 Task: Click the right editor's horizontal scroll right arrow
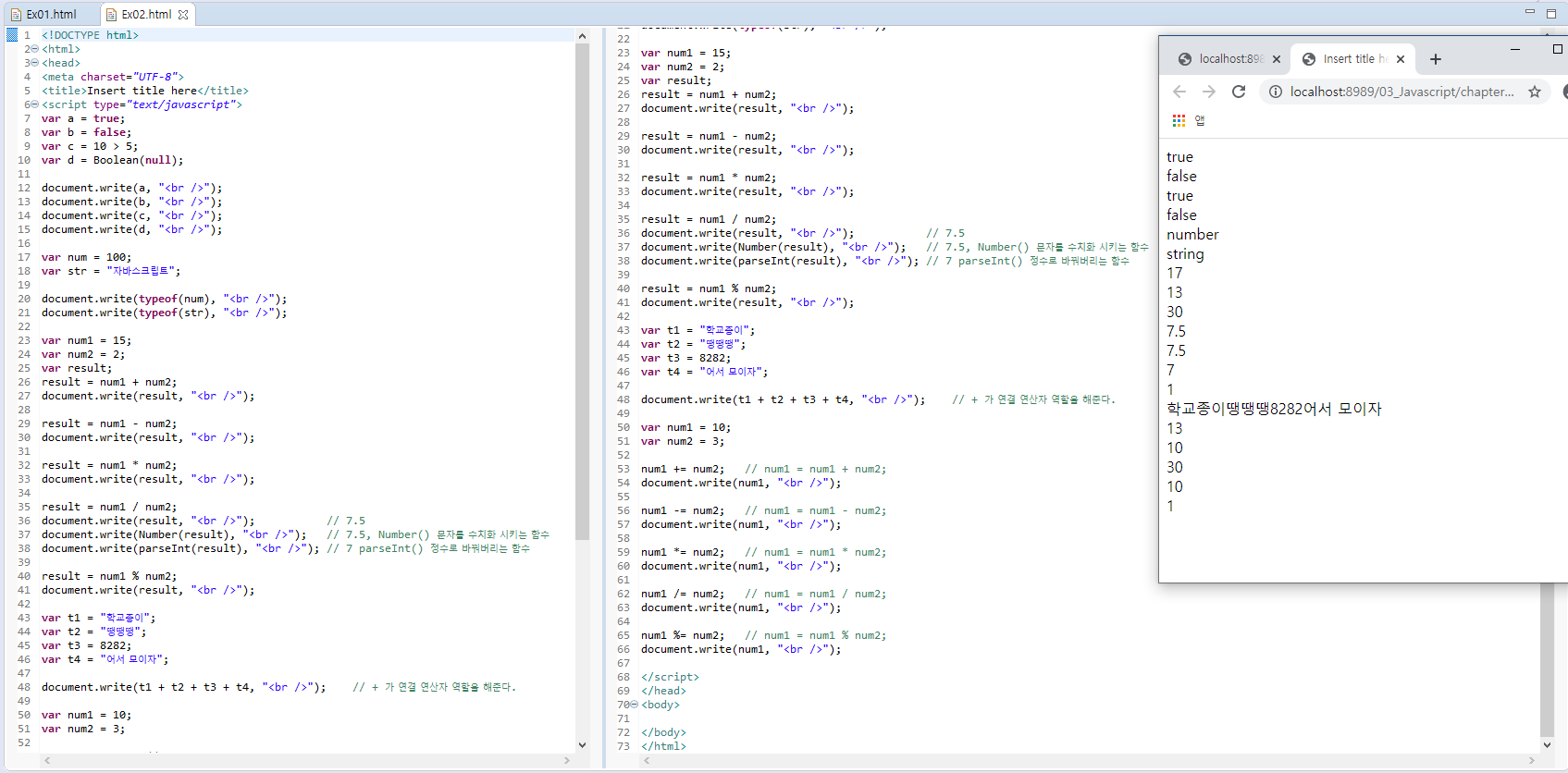(x=1531, y=760)
